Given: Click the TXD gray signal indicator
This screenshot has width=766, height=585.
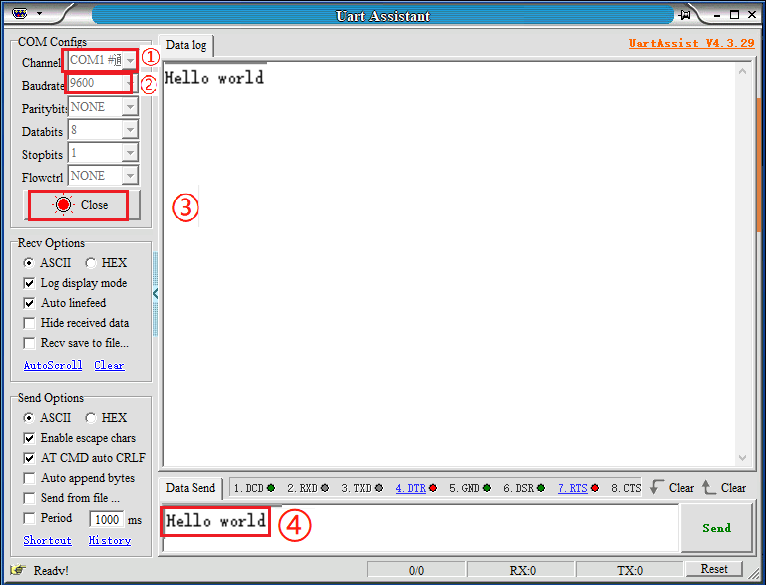Looking at the screenshot, I should (379, 488).
